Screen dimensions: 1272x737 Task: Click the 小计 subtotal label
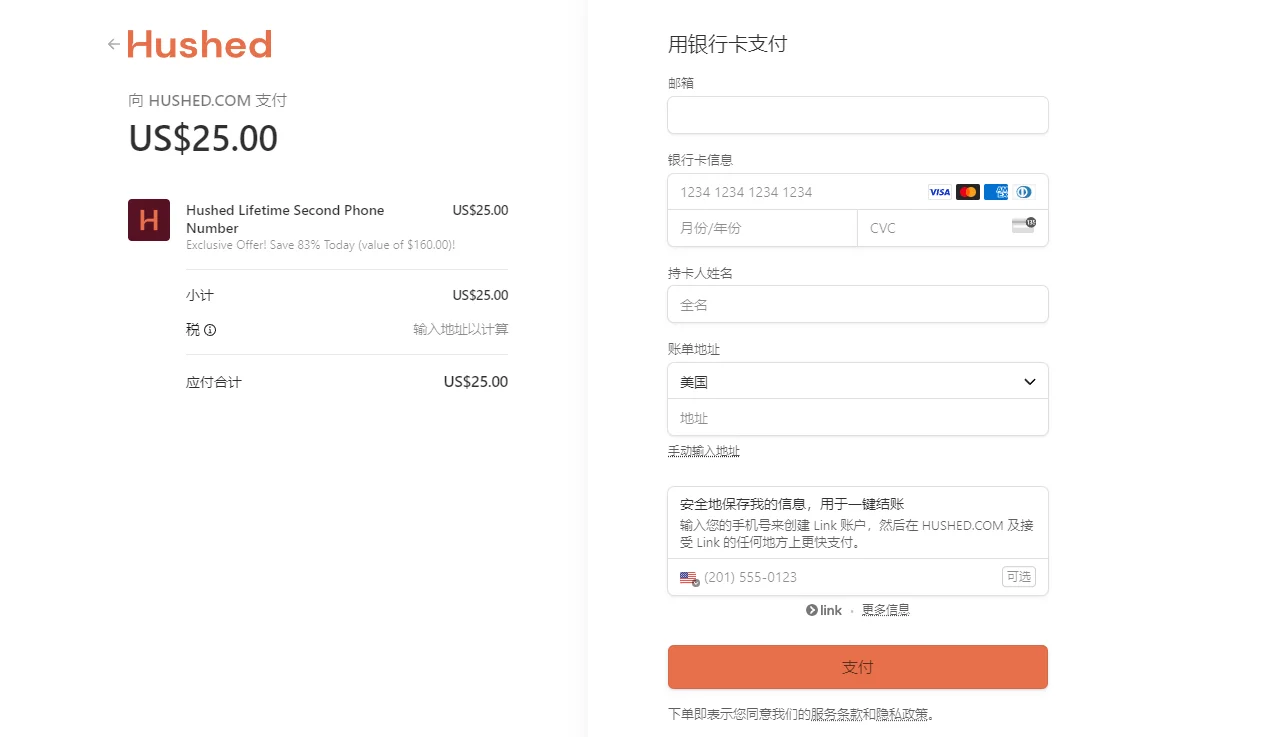pos(200,296)
